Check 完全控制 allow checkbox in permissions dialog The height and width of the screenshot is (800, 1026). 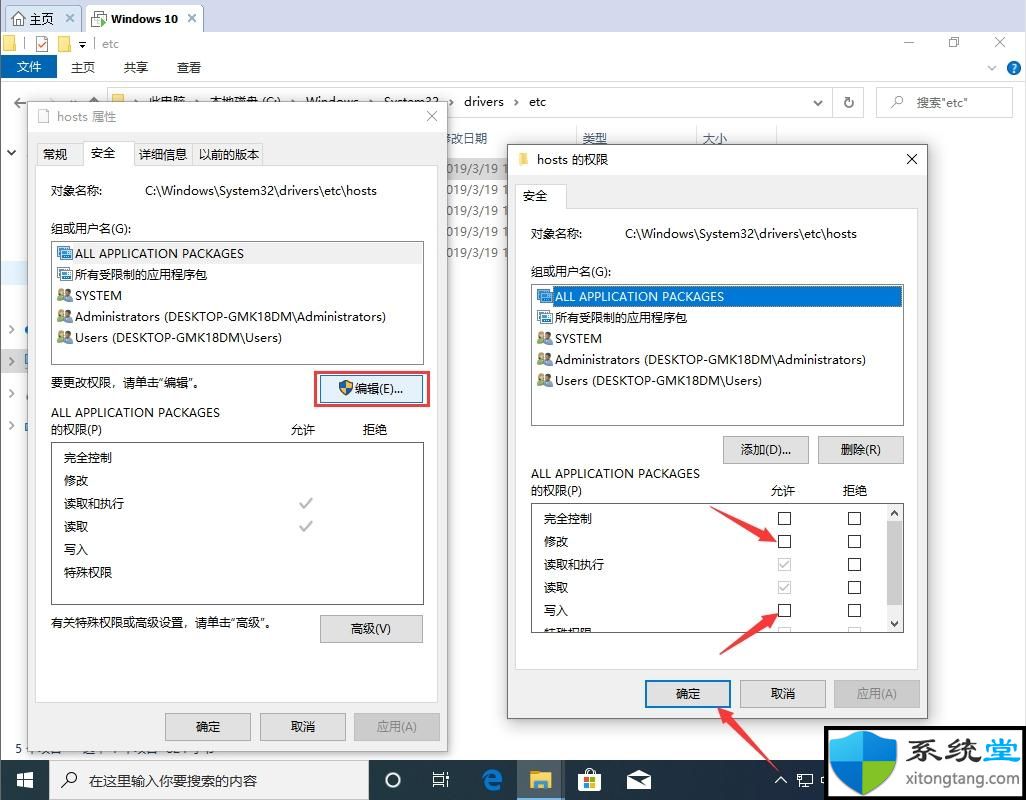(x=784, y=518)
